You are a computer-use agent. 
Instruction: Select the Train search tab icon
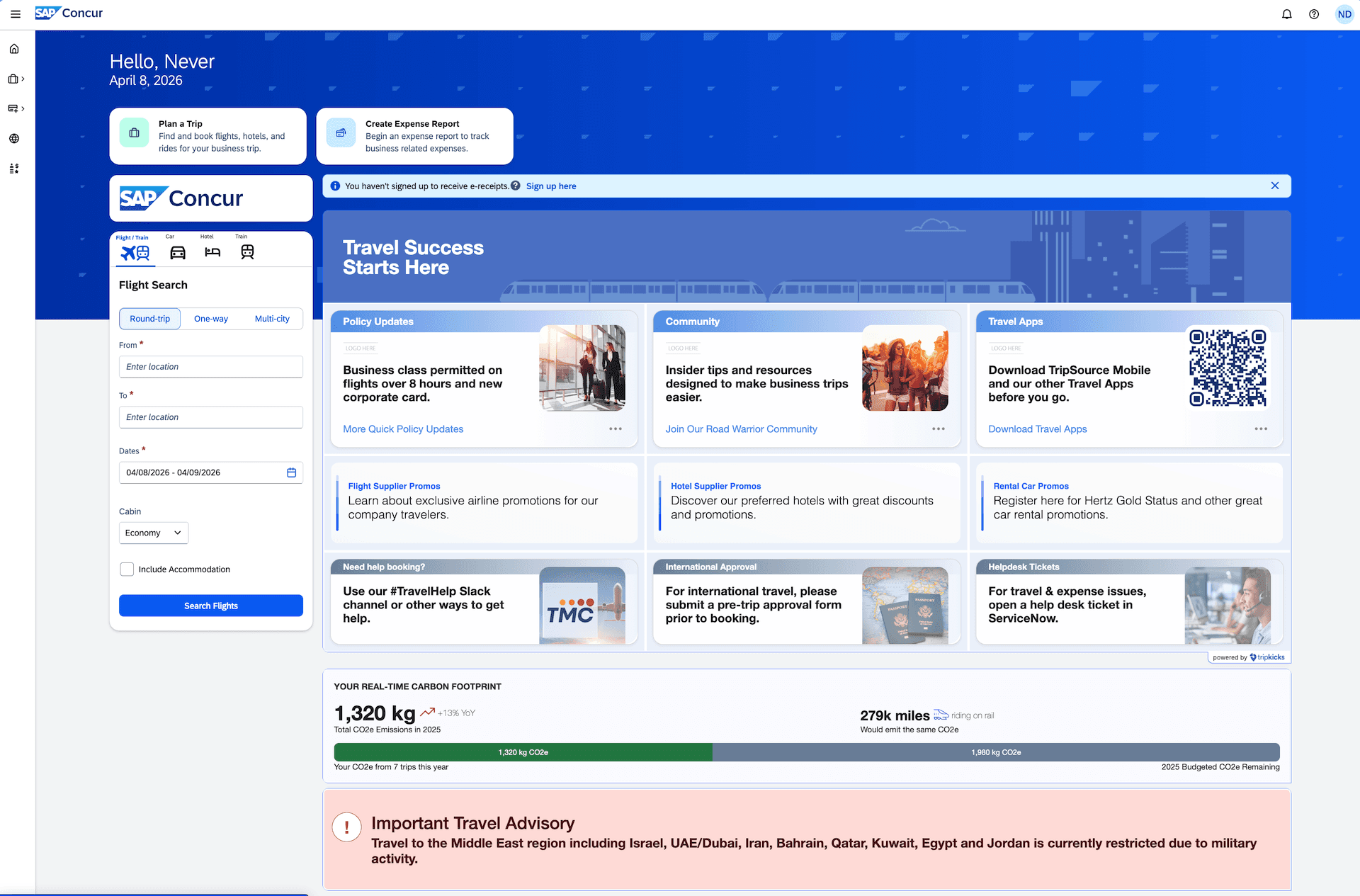click(247, 251)
